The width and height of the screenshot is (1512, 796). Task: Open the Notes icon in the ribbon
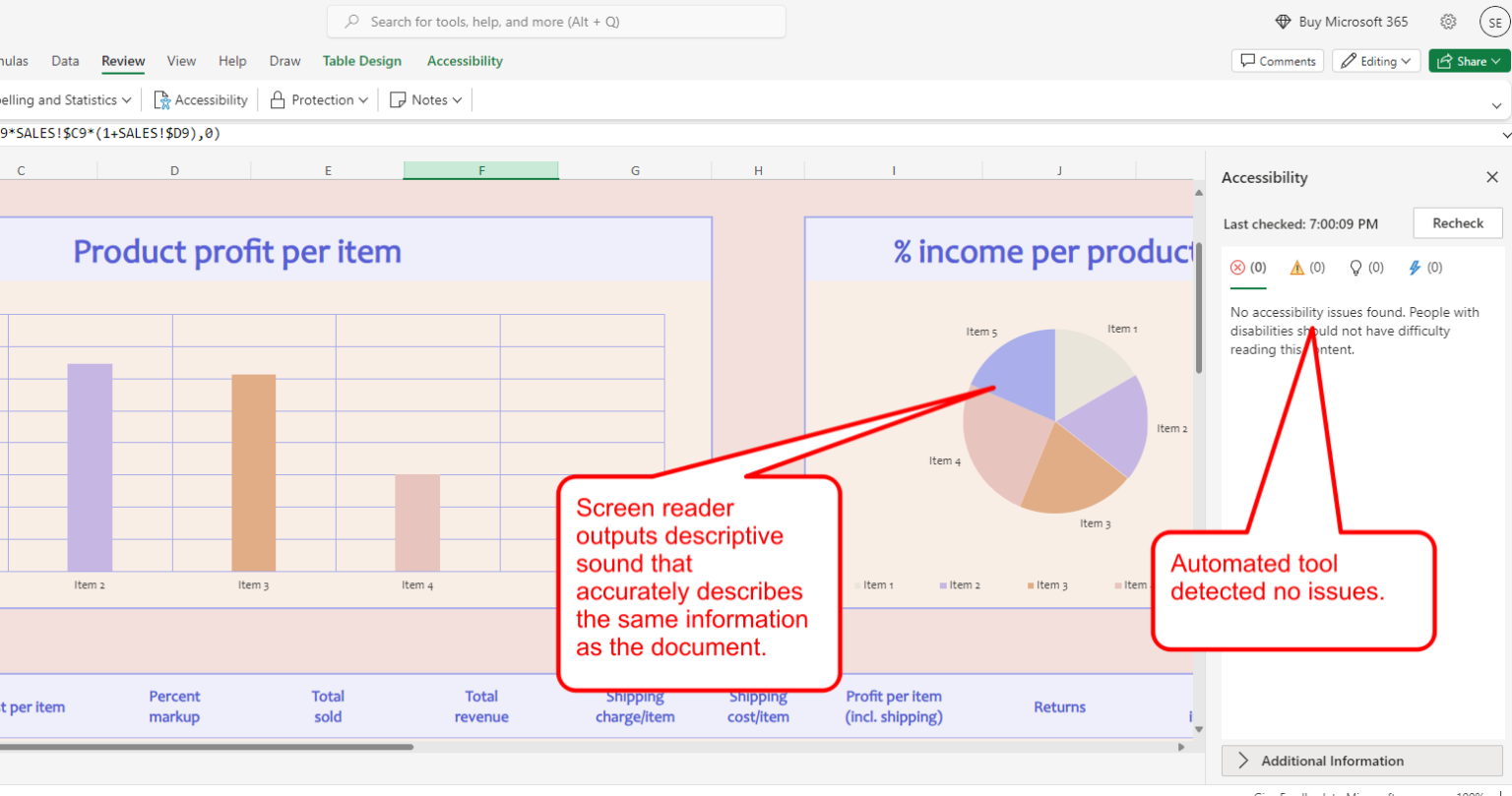[398, 98]
